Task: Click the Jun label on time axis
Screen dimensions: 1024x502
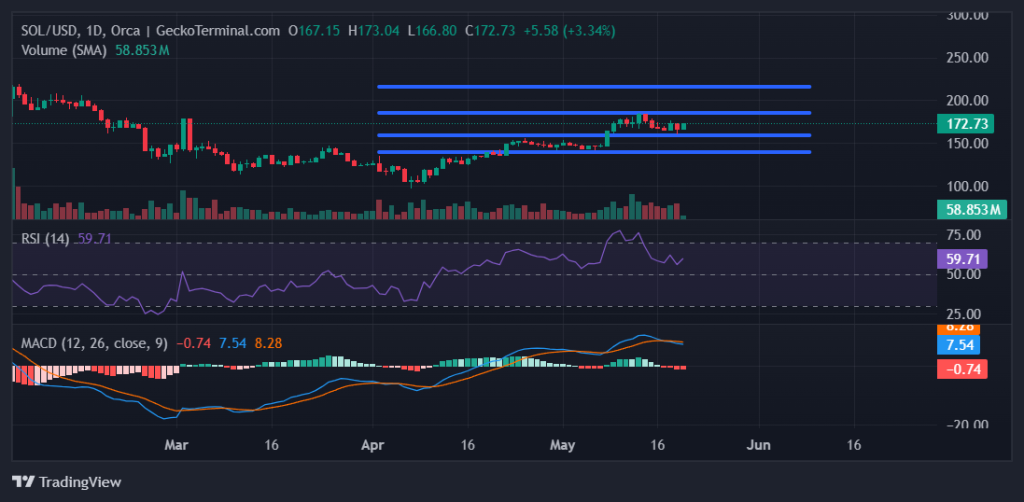Action: [759, 445]
